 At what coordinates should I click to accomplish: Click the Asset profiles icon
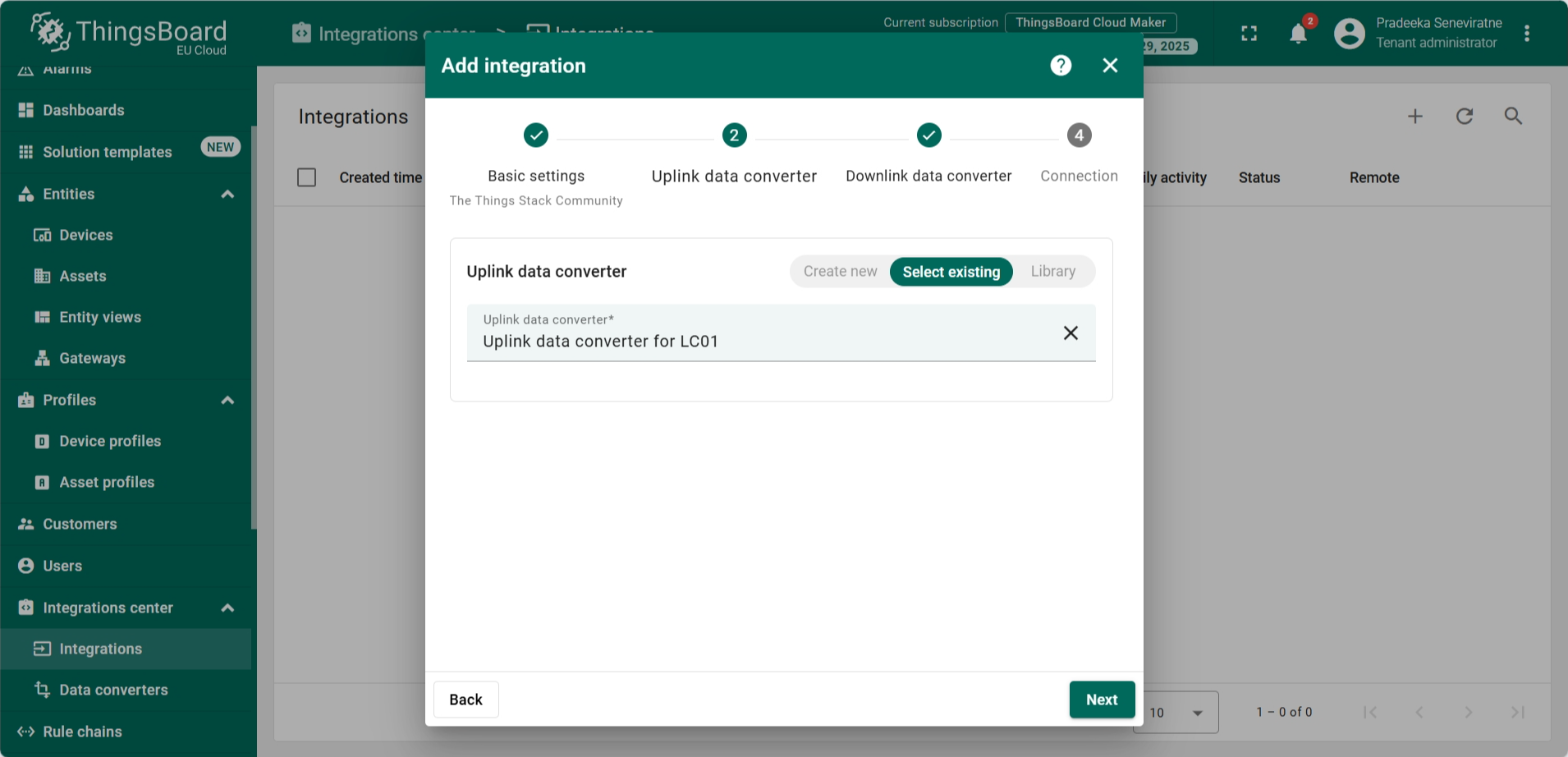(x=42, y=483)
